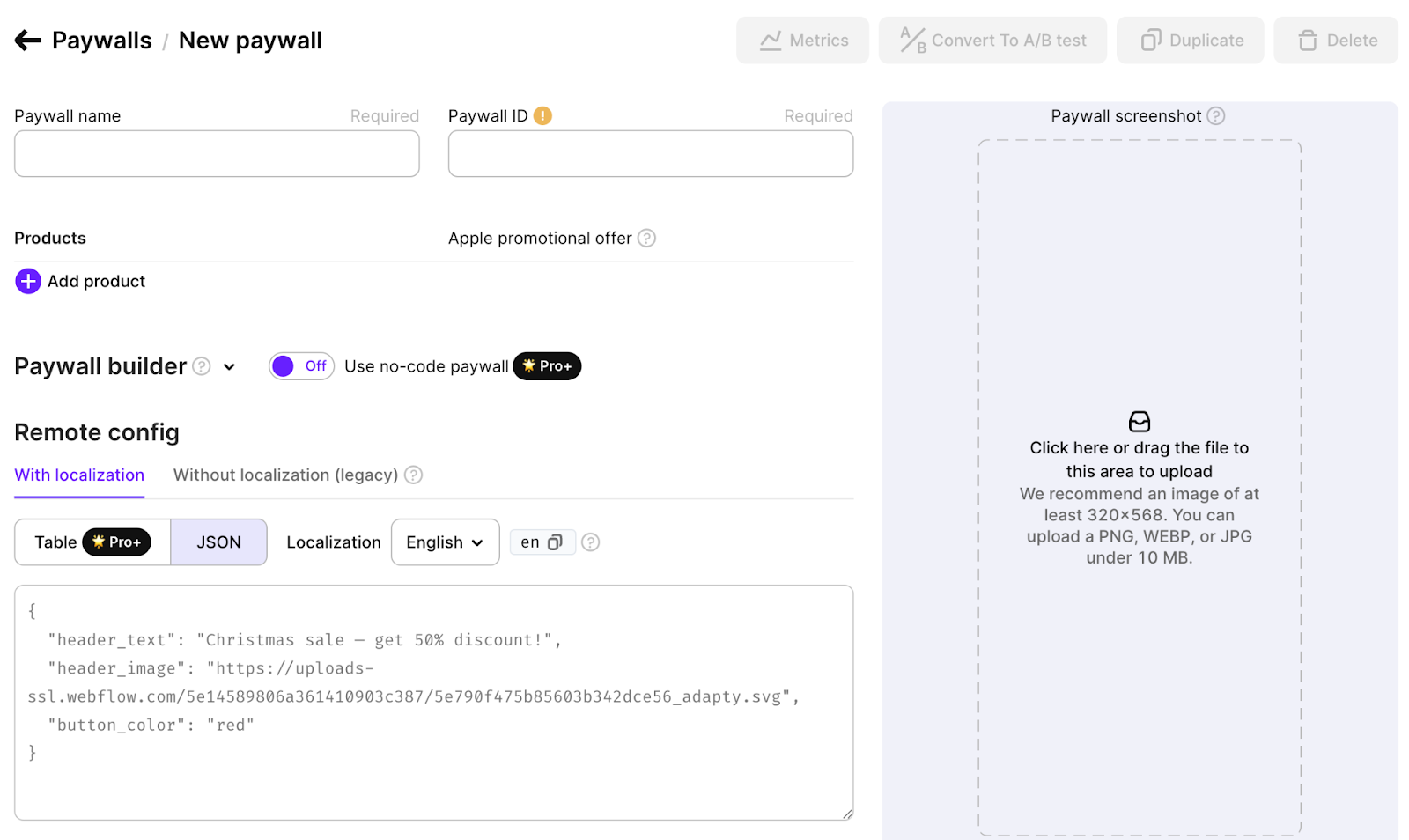
Task: Click help icon beside Without localization (legacy)
Action: [413, 475]
